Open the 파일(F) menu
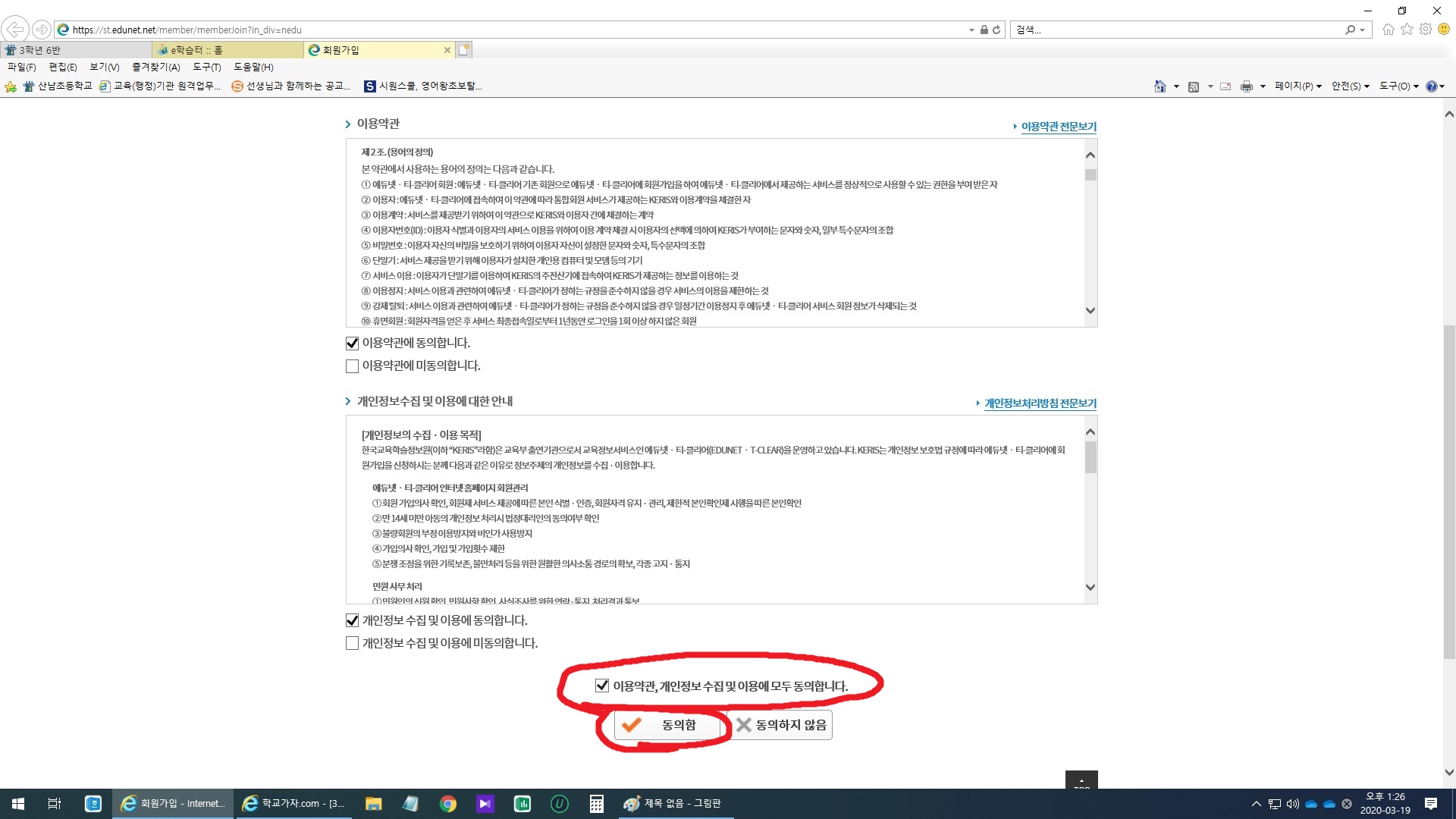The height and width of the screenshot is (819, 1456). (22, 67)
